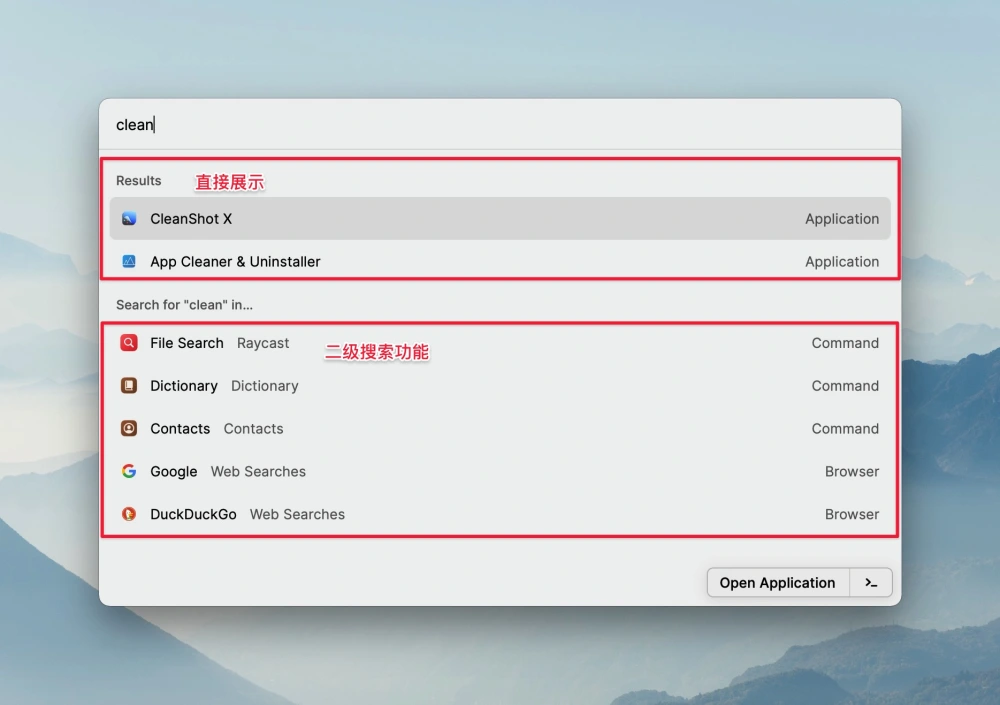Open the actions panel terminal-prompt icon
This screenshot has height=705, width=1000.
pos(871,583)
